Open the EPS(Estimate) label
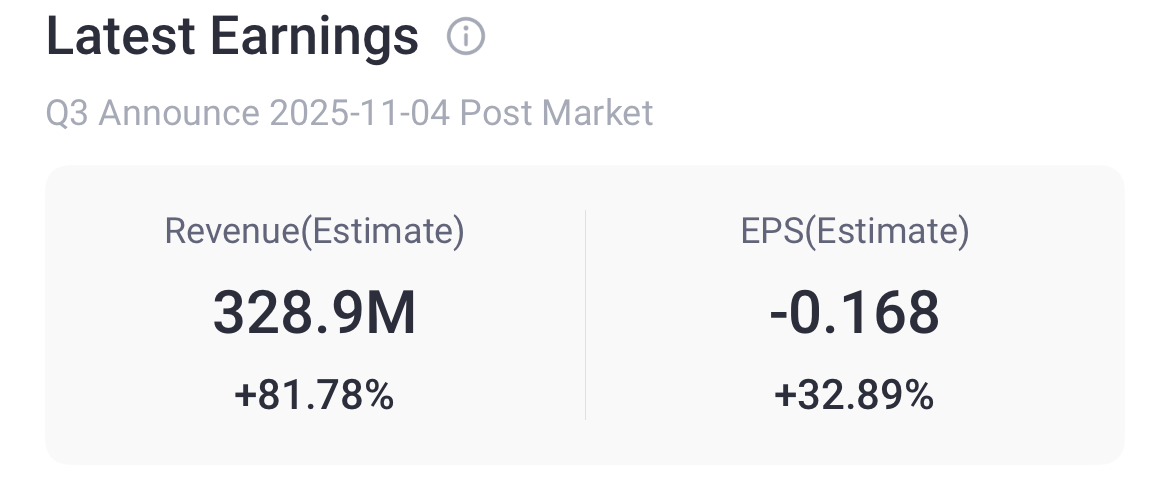Viewport: 1170px width, 481px height. 854,232
